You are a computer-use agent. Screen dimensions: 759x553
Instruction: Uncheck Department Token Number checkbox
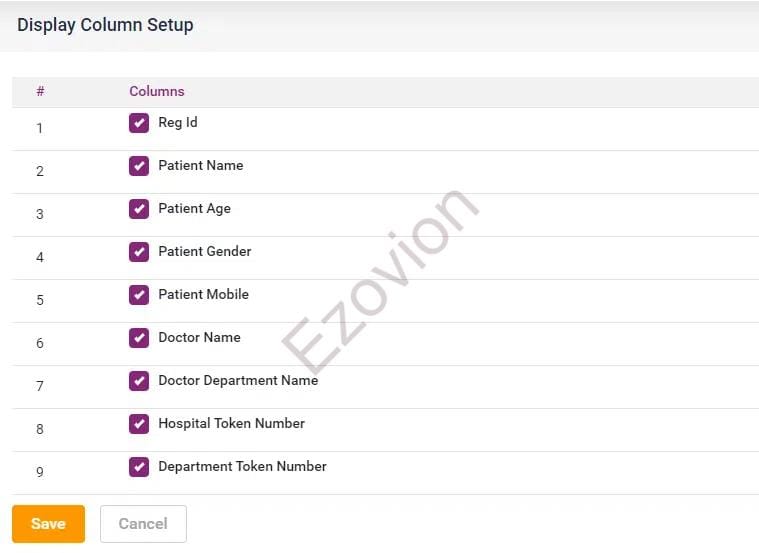click(x=139, y=467)
